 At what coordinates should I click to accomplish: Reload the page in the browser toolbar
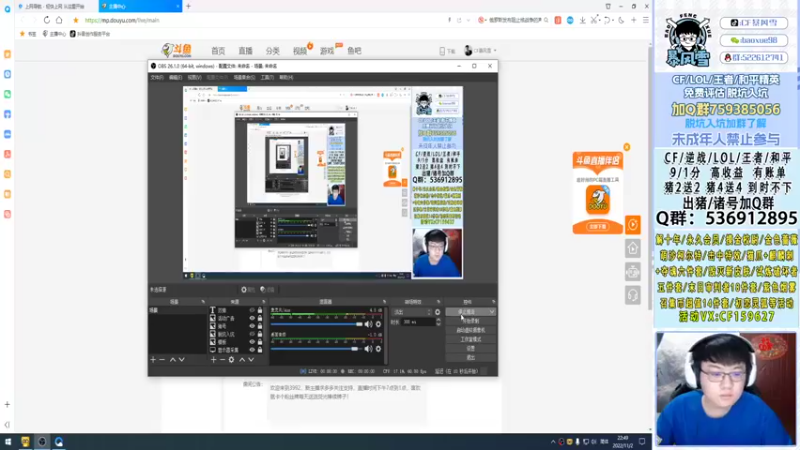47,20
